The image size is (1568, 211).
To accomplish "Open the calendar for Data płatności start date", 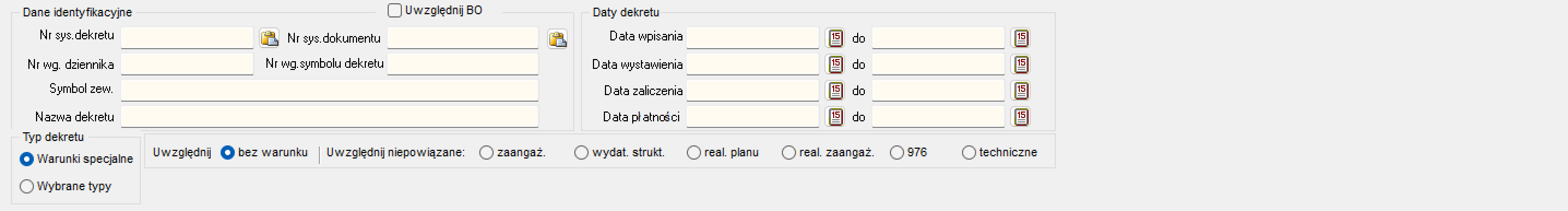I will point(835,116).
